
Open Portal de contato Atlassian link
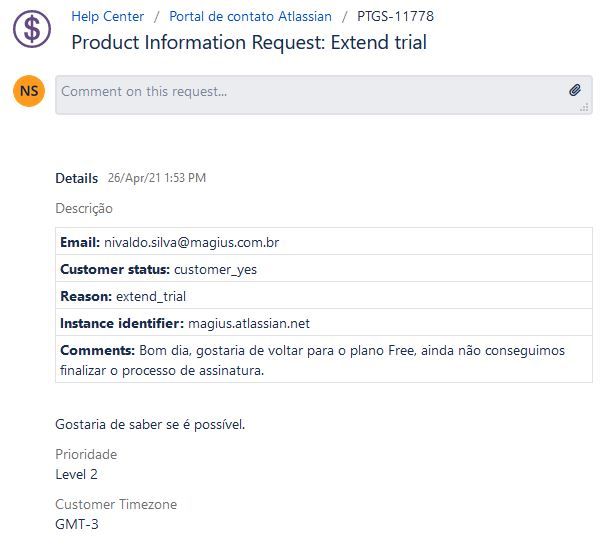(250, 17)
